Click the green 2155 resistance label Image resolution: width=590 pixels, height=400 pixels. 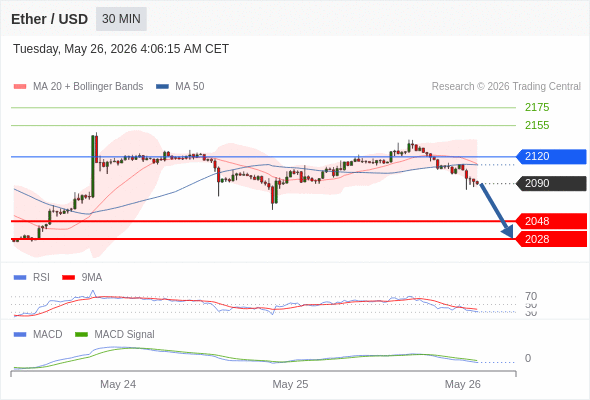tap(537, 125)
